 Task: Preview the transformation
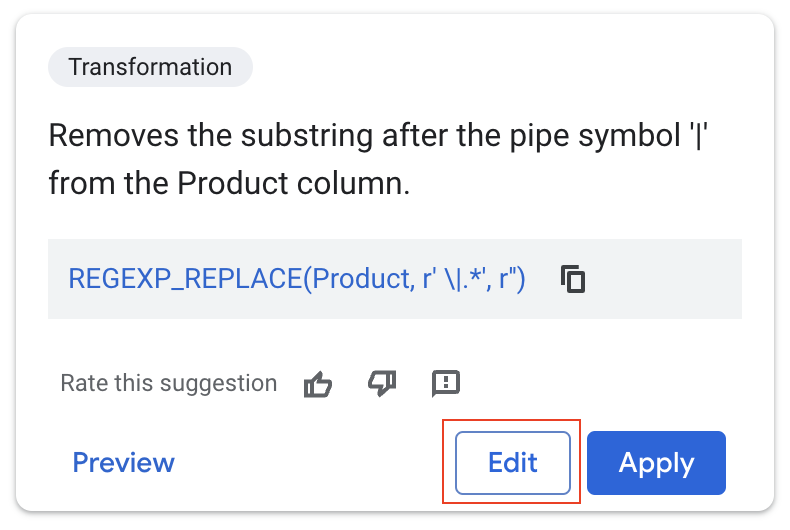123,463
